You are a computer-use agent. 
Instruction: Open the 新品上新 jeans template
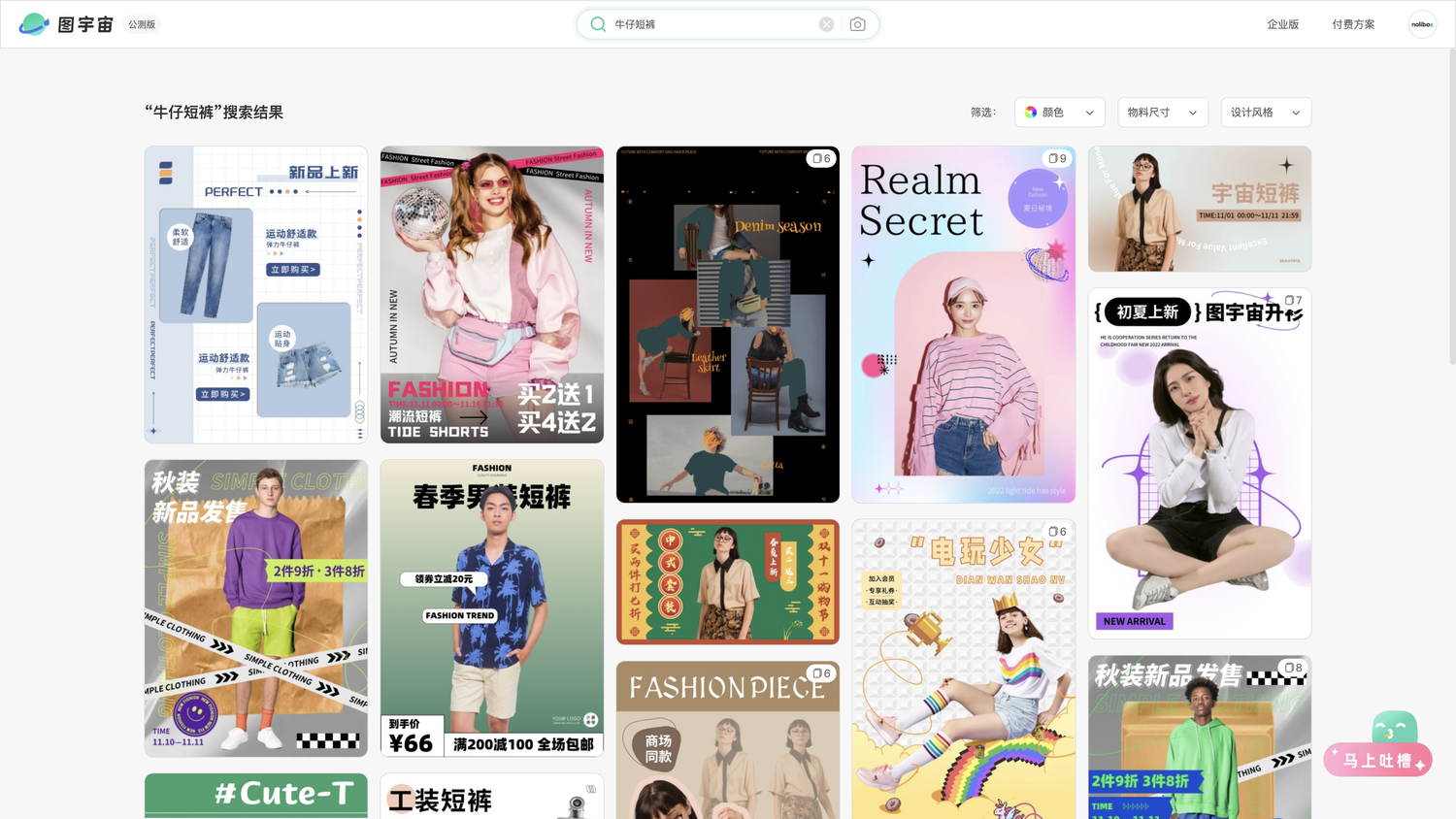[256, 295]
